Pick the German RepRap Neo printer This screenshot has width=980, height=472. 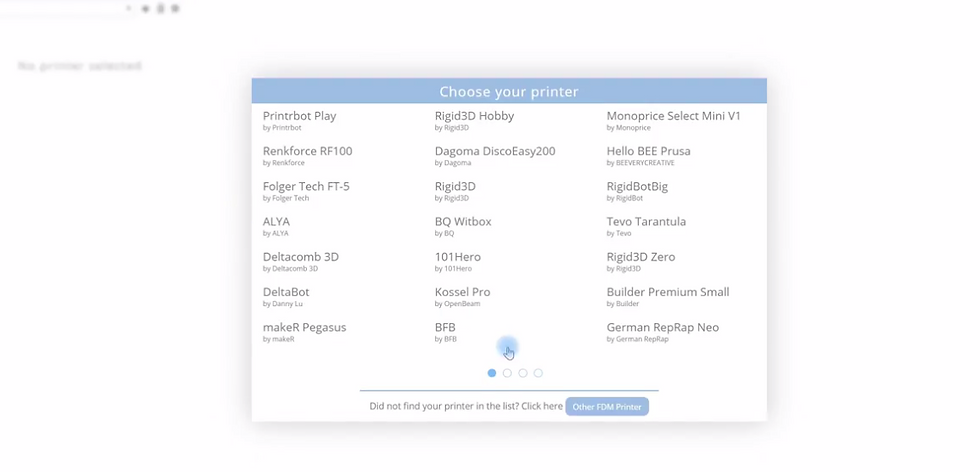(663, 332)
